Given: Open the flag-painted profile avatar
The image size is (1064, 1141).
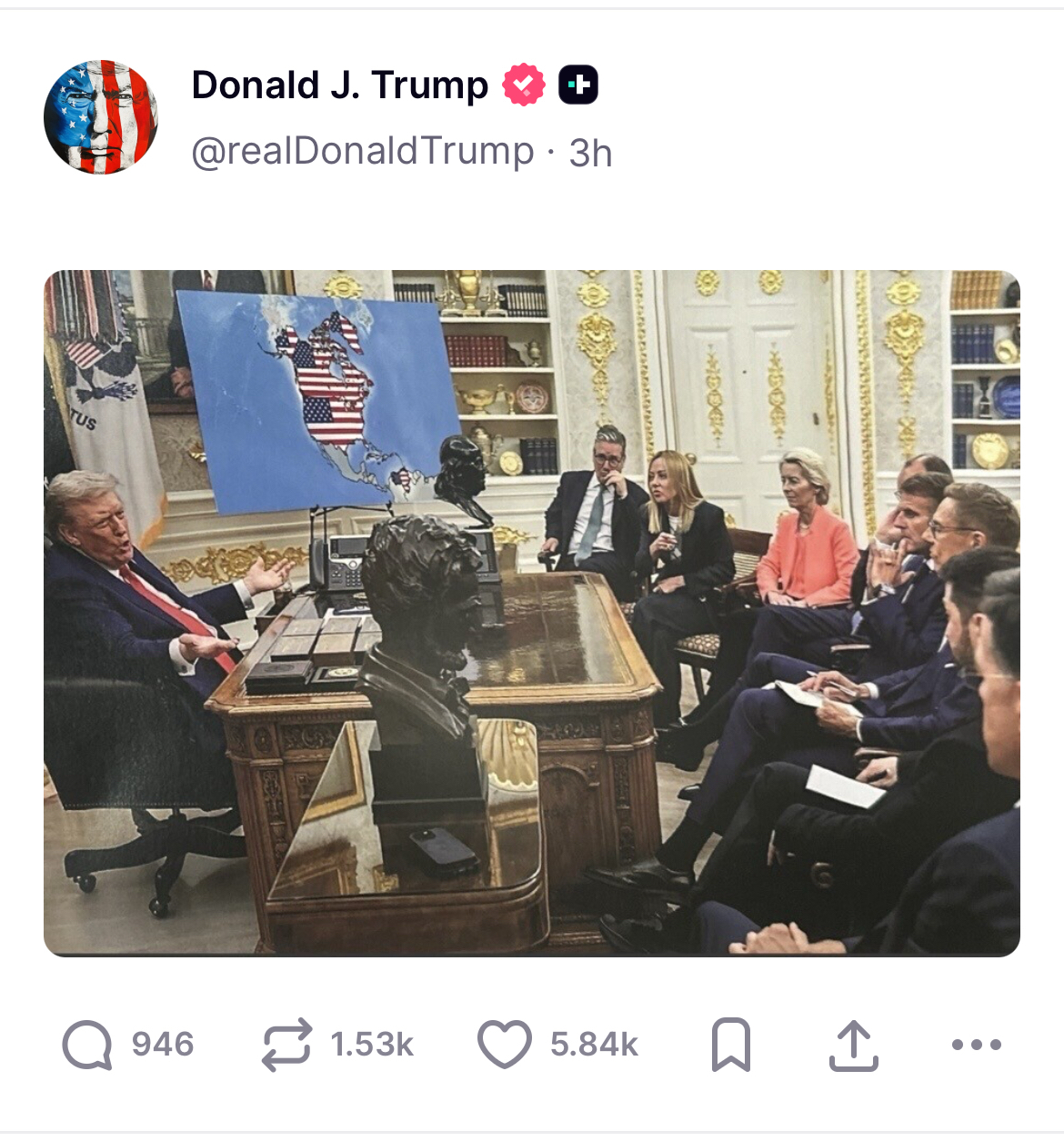Looking at the screenshot, I should (101, 117).
